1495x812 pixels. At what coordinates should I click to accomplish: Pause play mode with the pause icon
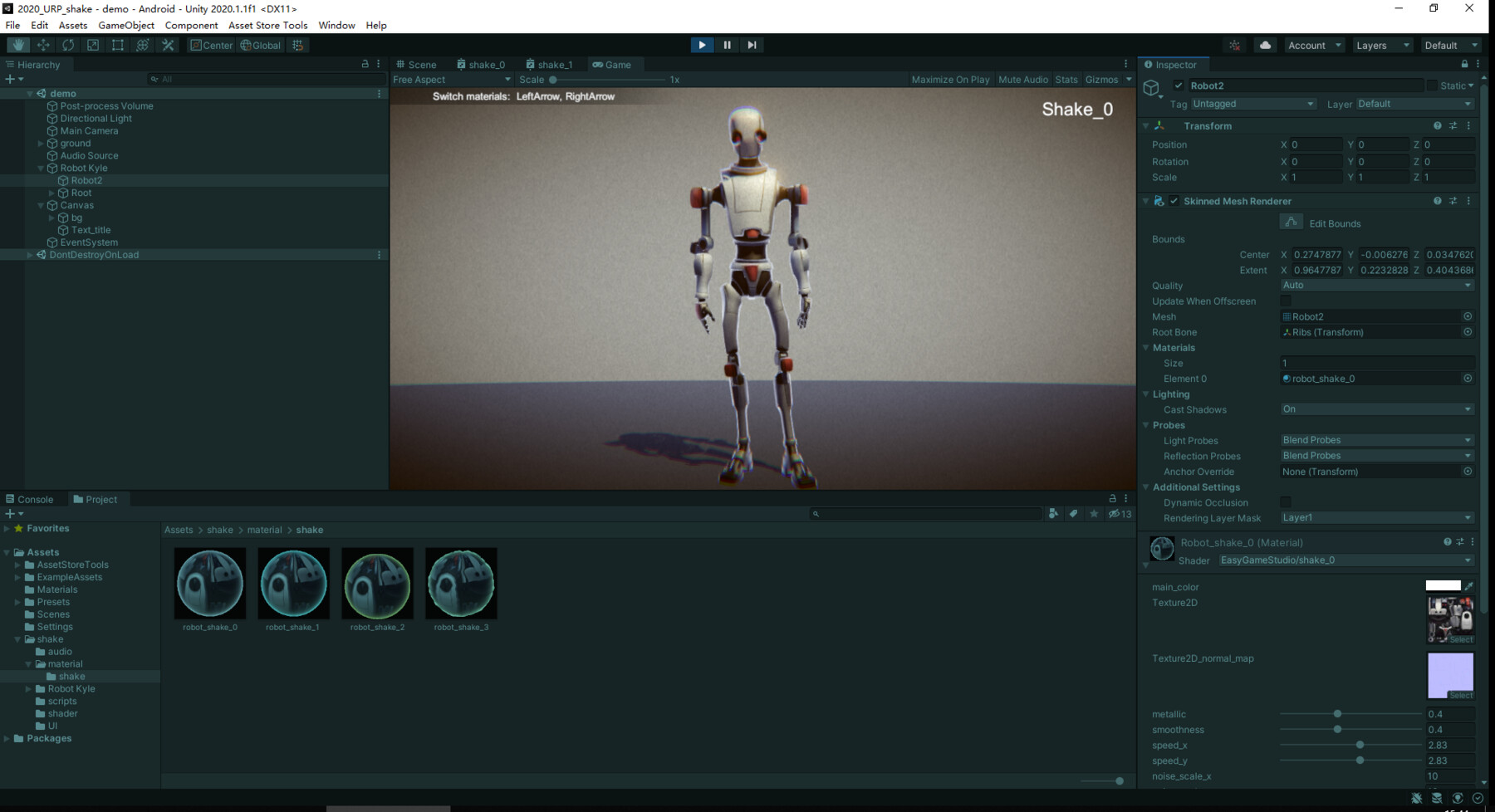pos(727,45)
